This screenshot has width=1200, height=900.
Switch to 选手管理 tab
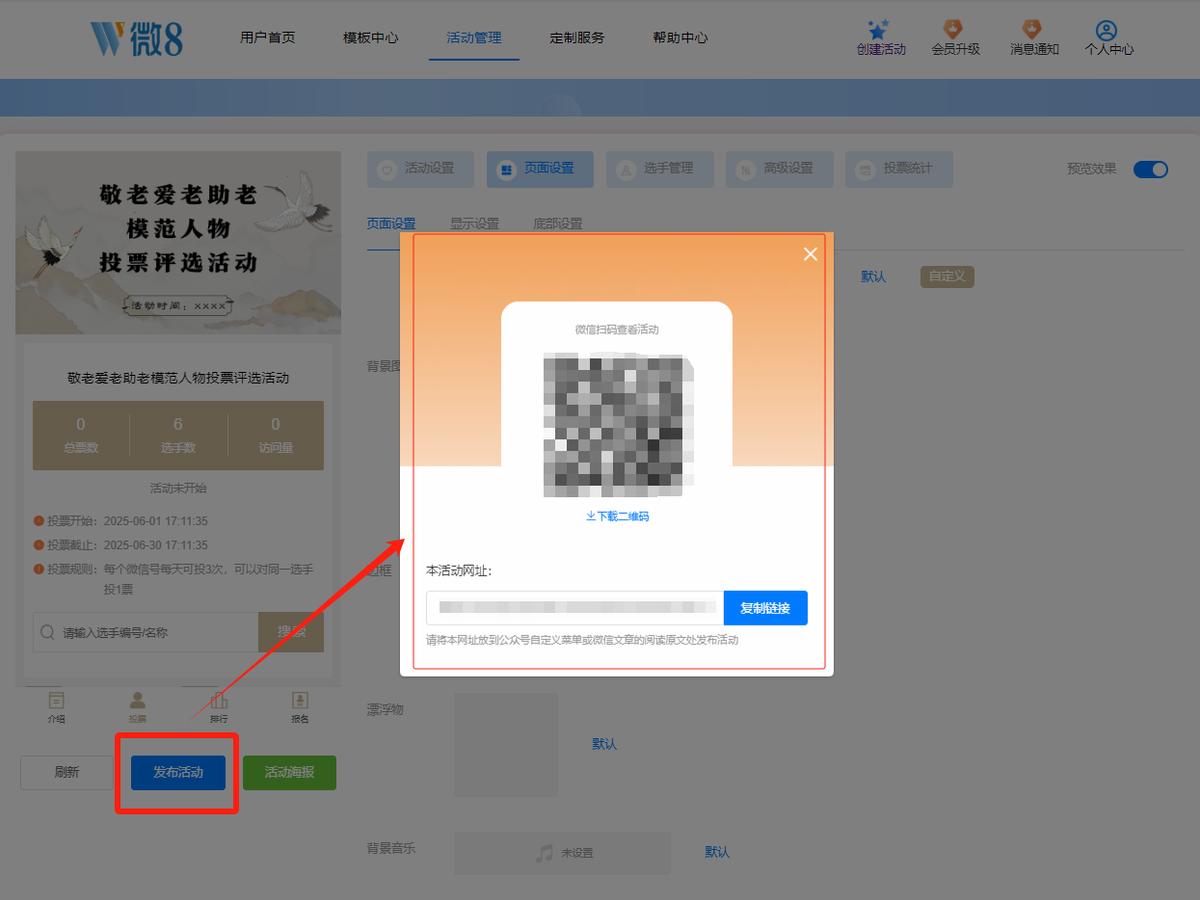coord(660,169)
